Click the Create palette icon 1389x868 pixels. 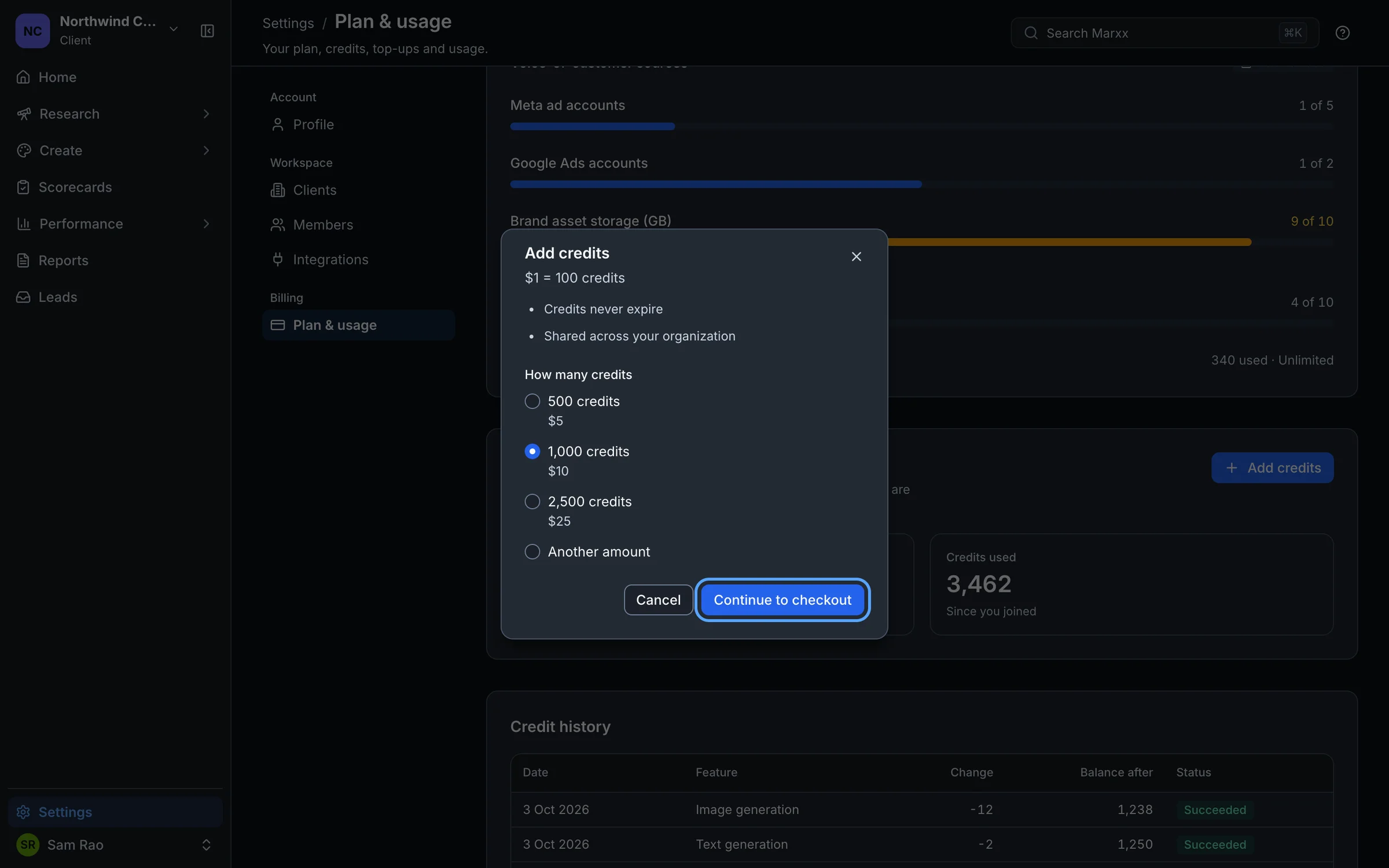pos(23,150)
